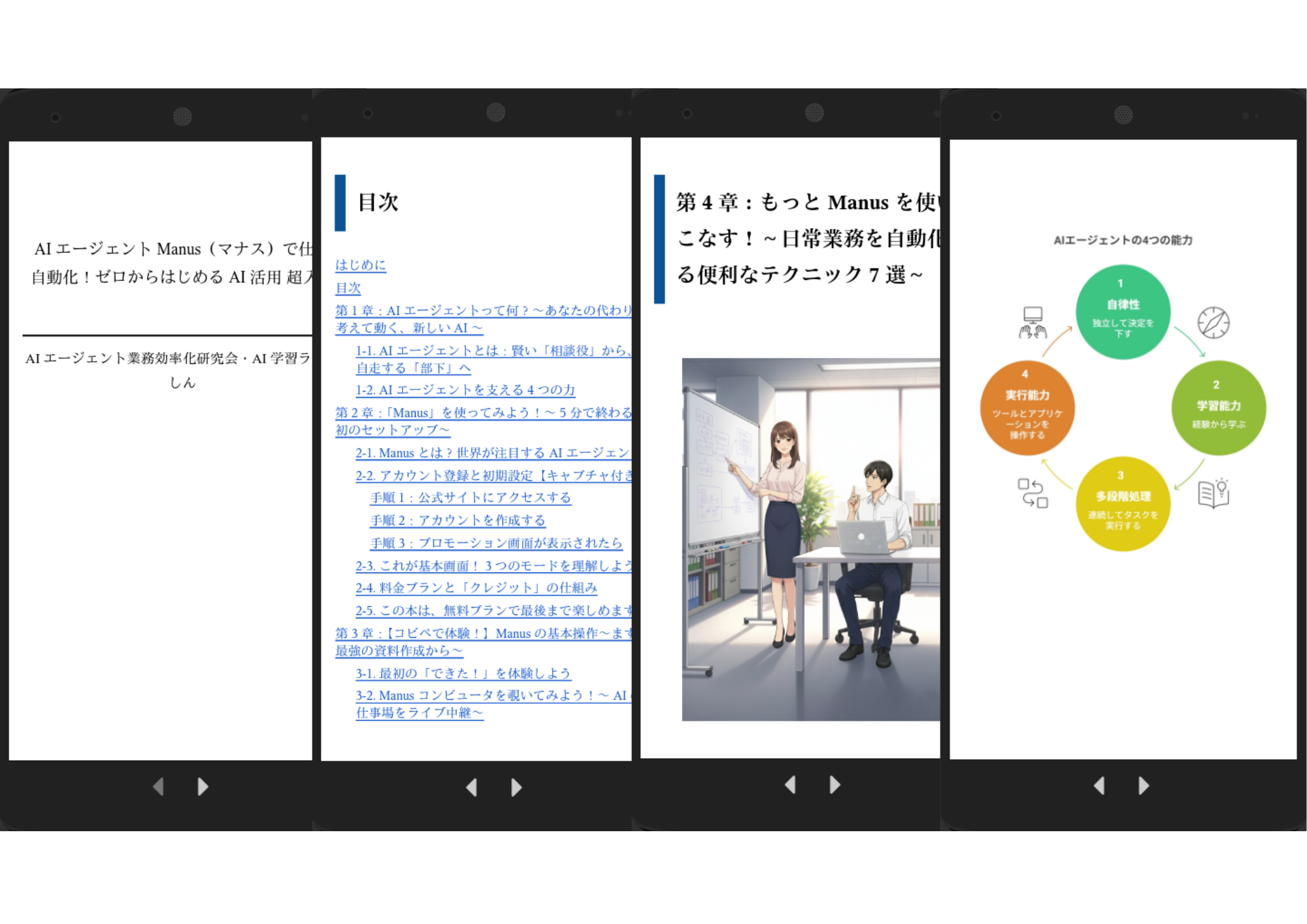1307x924 pixels.
Task: Go to next page on second device
Action: [x=516, y=787]
